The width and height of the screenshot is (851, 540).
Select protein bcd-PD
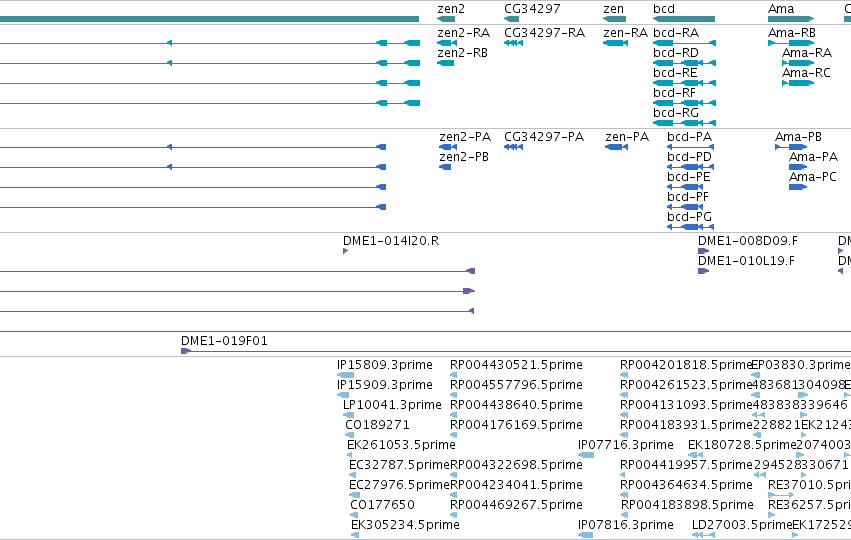coord(690,167)
